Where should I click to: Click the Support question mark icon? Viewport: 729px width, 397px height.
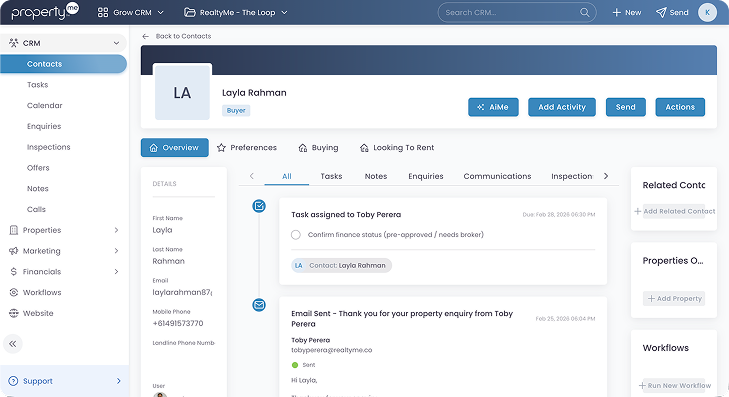13,381
